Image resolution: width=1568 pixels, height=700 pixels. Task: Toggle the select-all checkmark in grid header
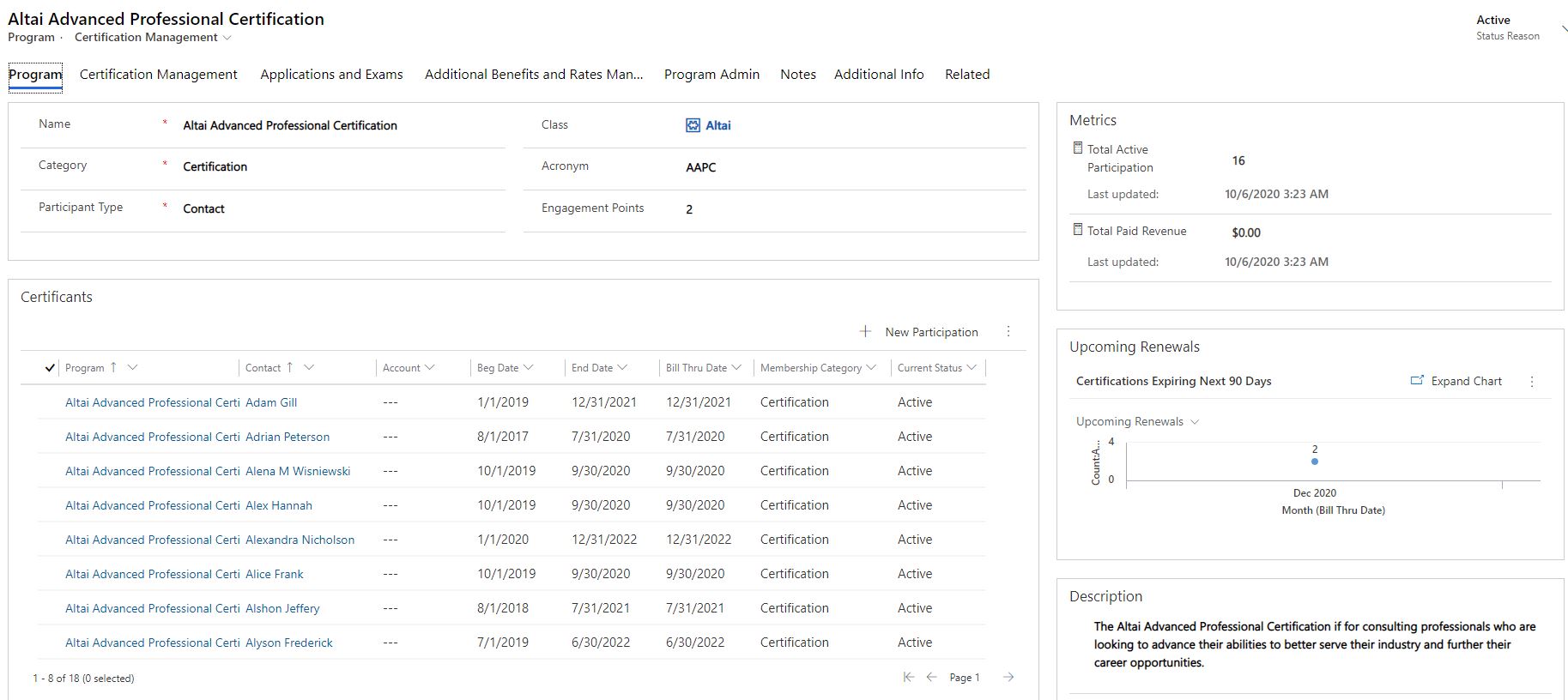tap(50, 368)
